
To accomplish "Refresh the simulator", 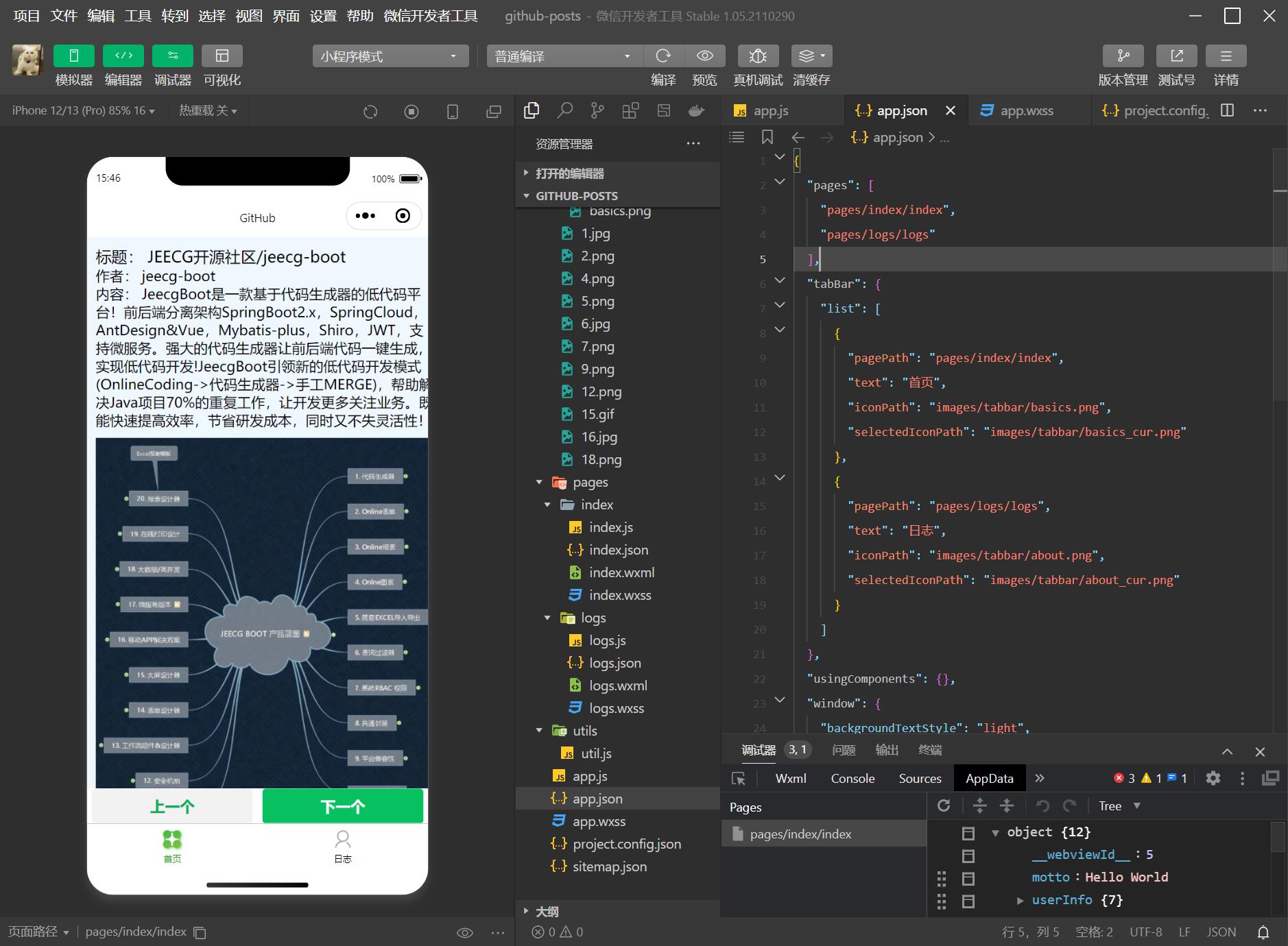I will [370, 111].
